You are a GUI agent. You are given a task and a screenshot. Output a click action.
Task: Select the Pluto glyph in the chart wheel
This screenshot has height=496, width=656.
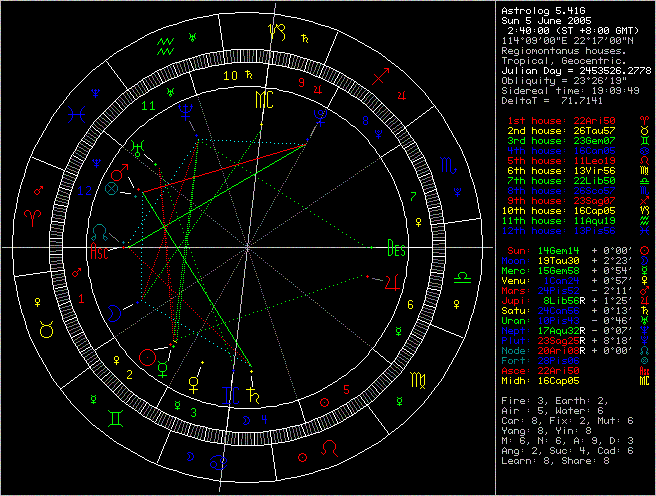click(x=319, y=116)
